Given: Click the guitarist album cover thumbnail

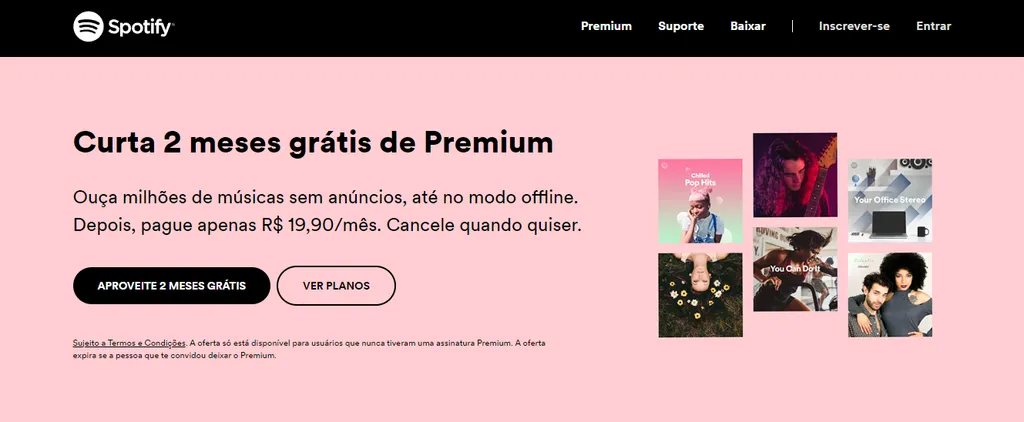Looking at the screenshot, I should click(x=795, y=175).
